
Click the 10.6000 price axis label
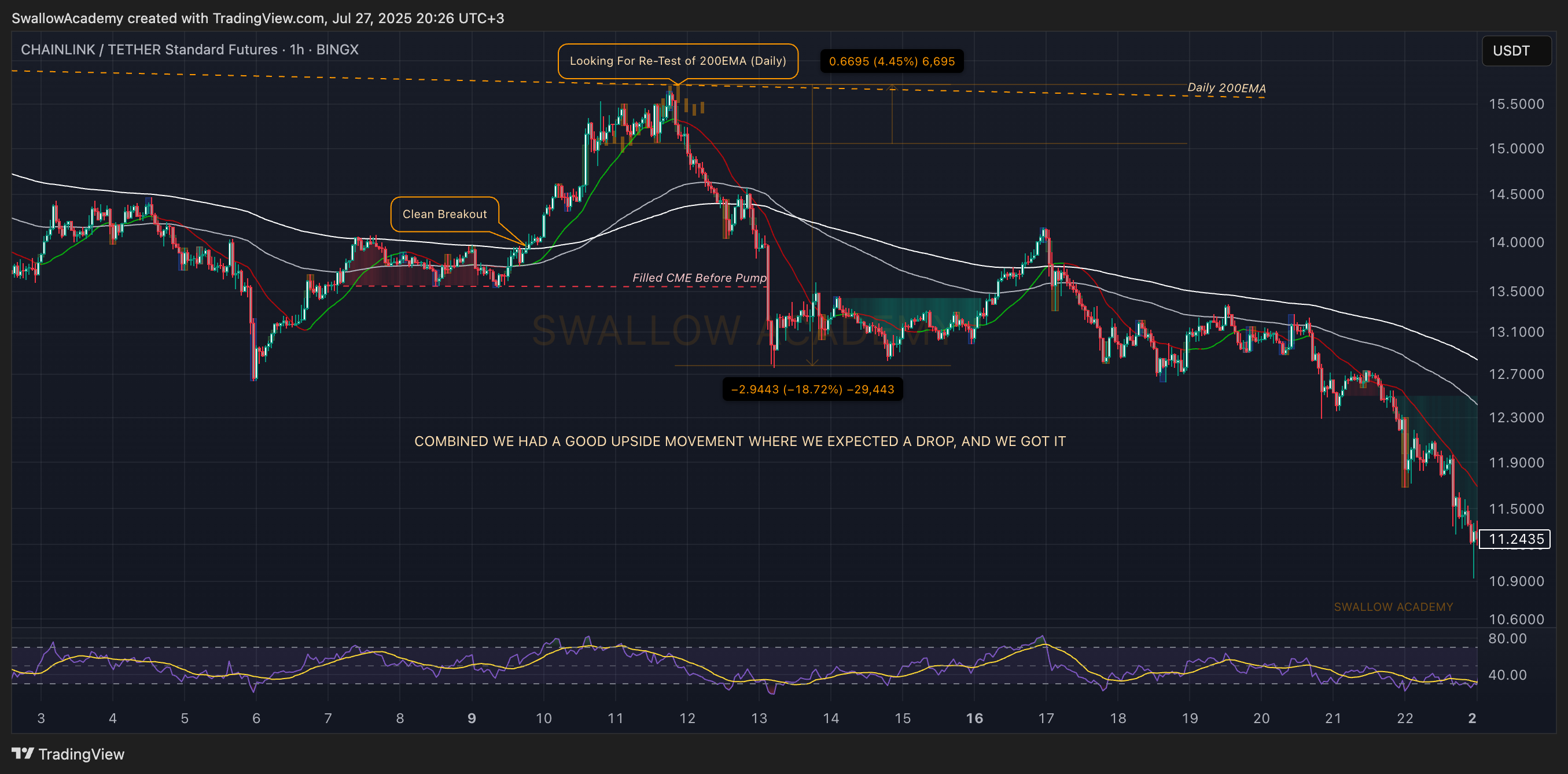click(x=1517, y=620)
